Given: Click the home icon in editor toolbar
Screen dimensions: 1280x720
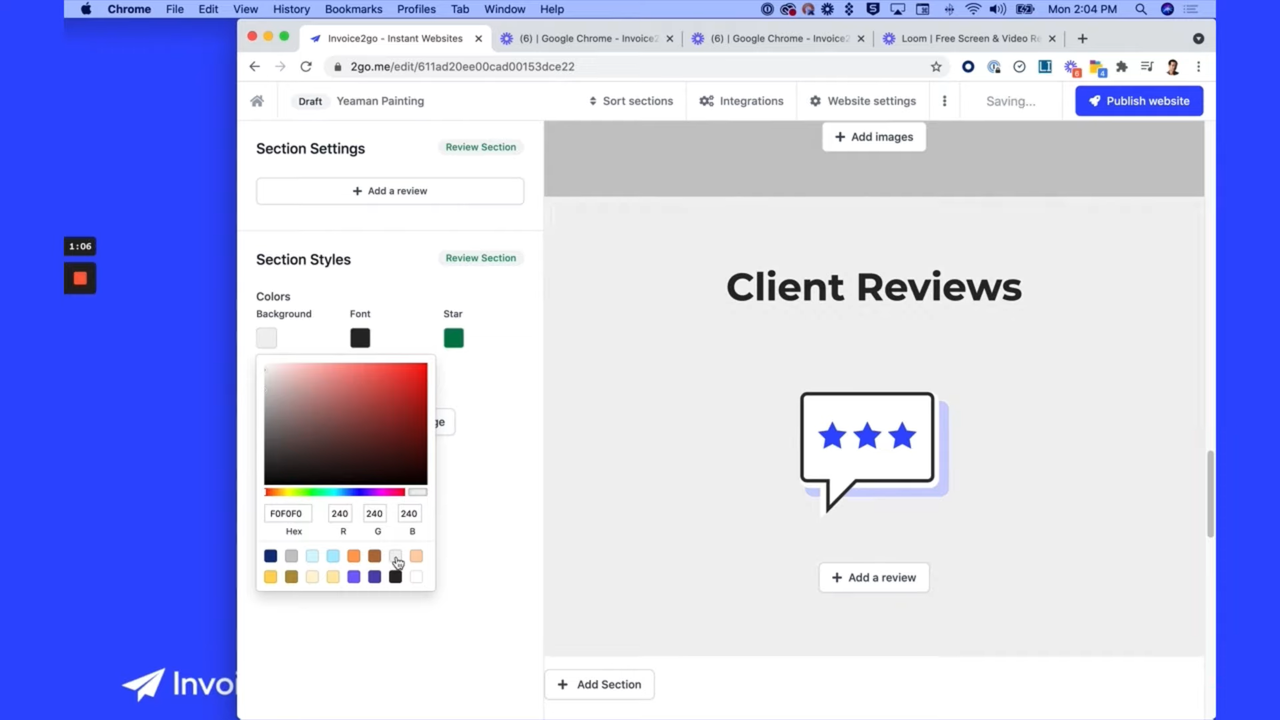Looking at the screenshot, I should (257, 101).
